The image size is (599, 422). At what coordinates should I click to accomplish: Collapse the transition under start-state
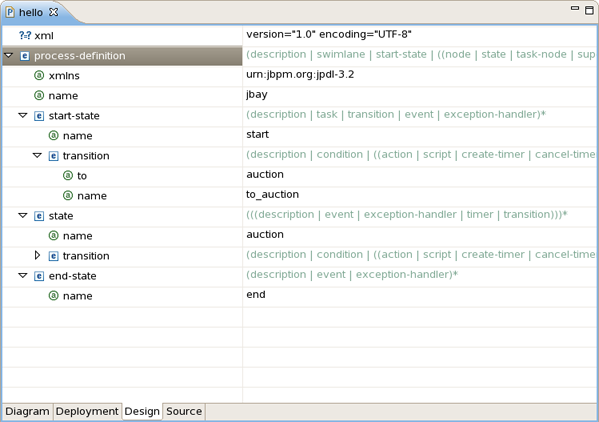37,155
